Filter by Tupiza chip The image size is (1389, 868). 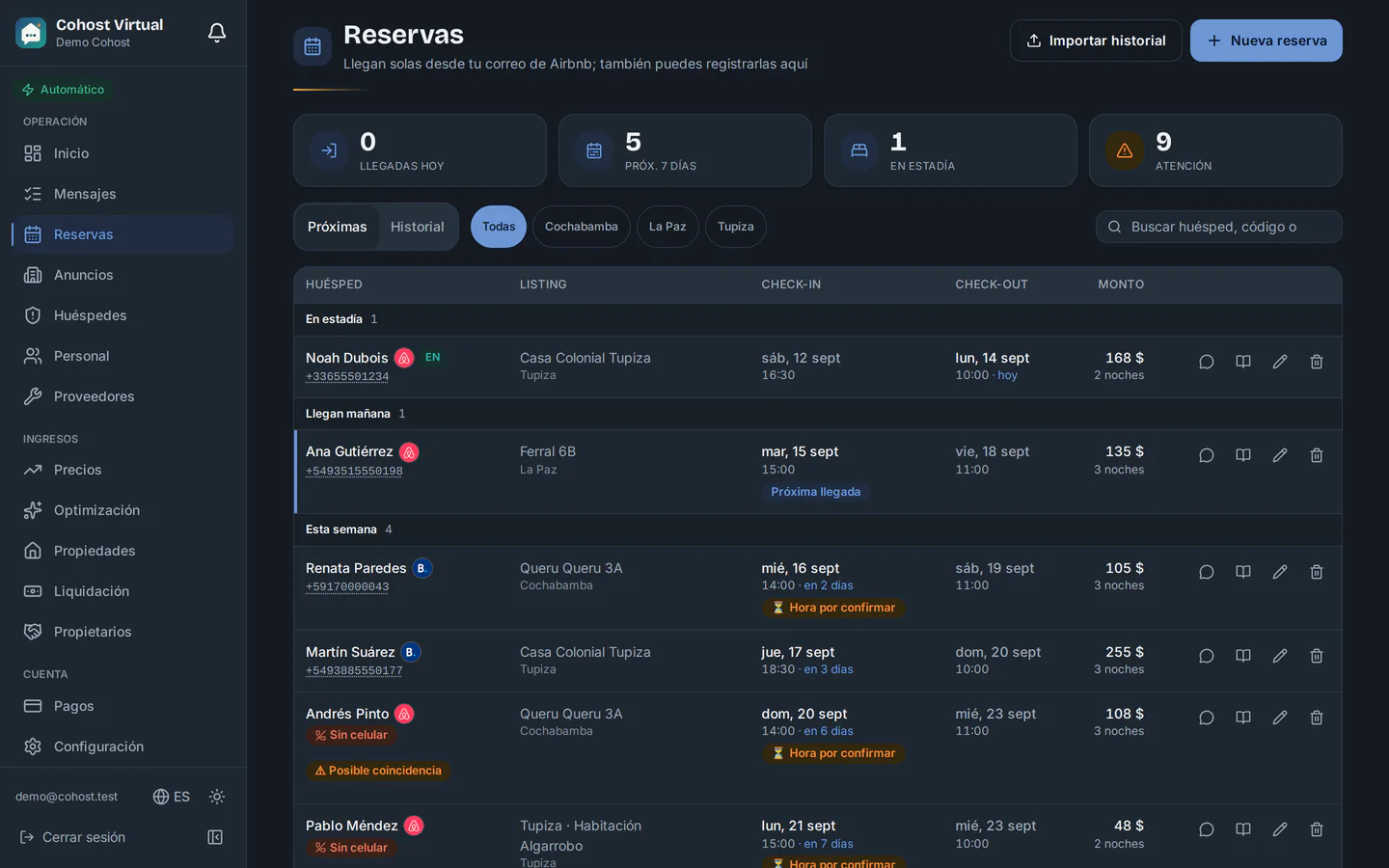click(736, 227)
